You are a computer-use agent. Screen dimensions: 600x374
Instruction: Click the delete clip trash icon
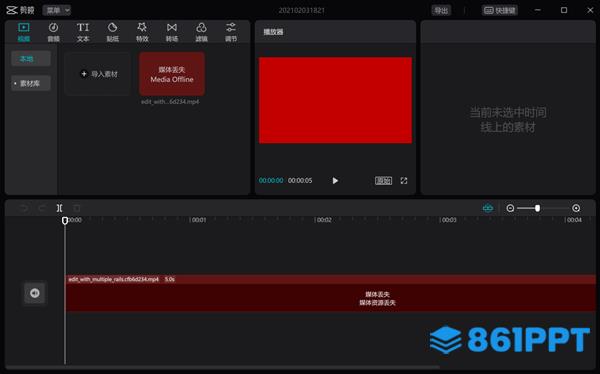point(77,208)
